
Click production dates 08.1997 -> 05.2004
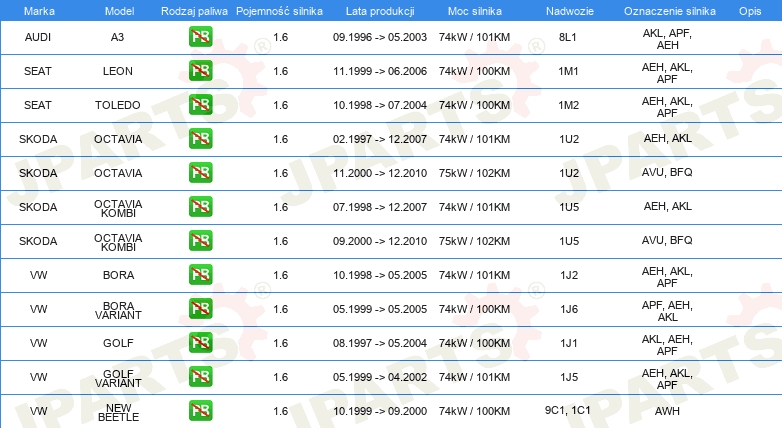tap(380, 343)
